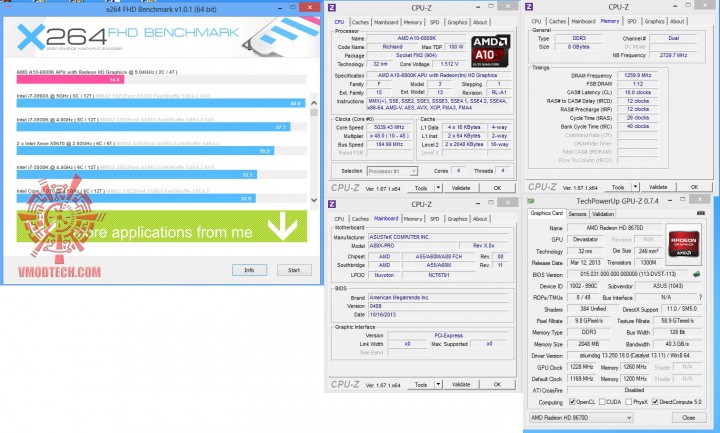The width and height of the screenshot is (720, 433).
Task: Click the Mainboard model field A88X-PRO
Action: pyautogui.click(x=413, y=246)
